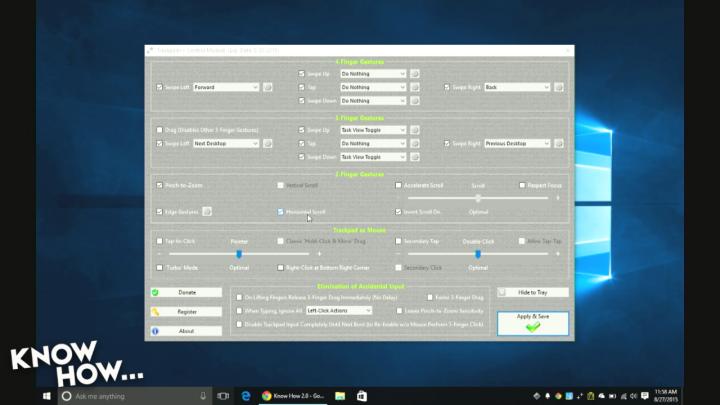The height and width of the screenshot is (405, 720).
Task: Click settings icon next to 4-finger Swipe Right
Action: point(558,87)
